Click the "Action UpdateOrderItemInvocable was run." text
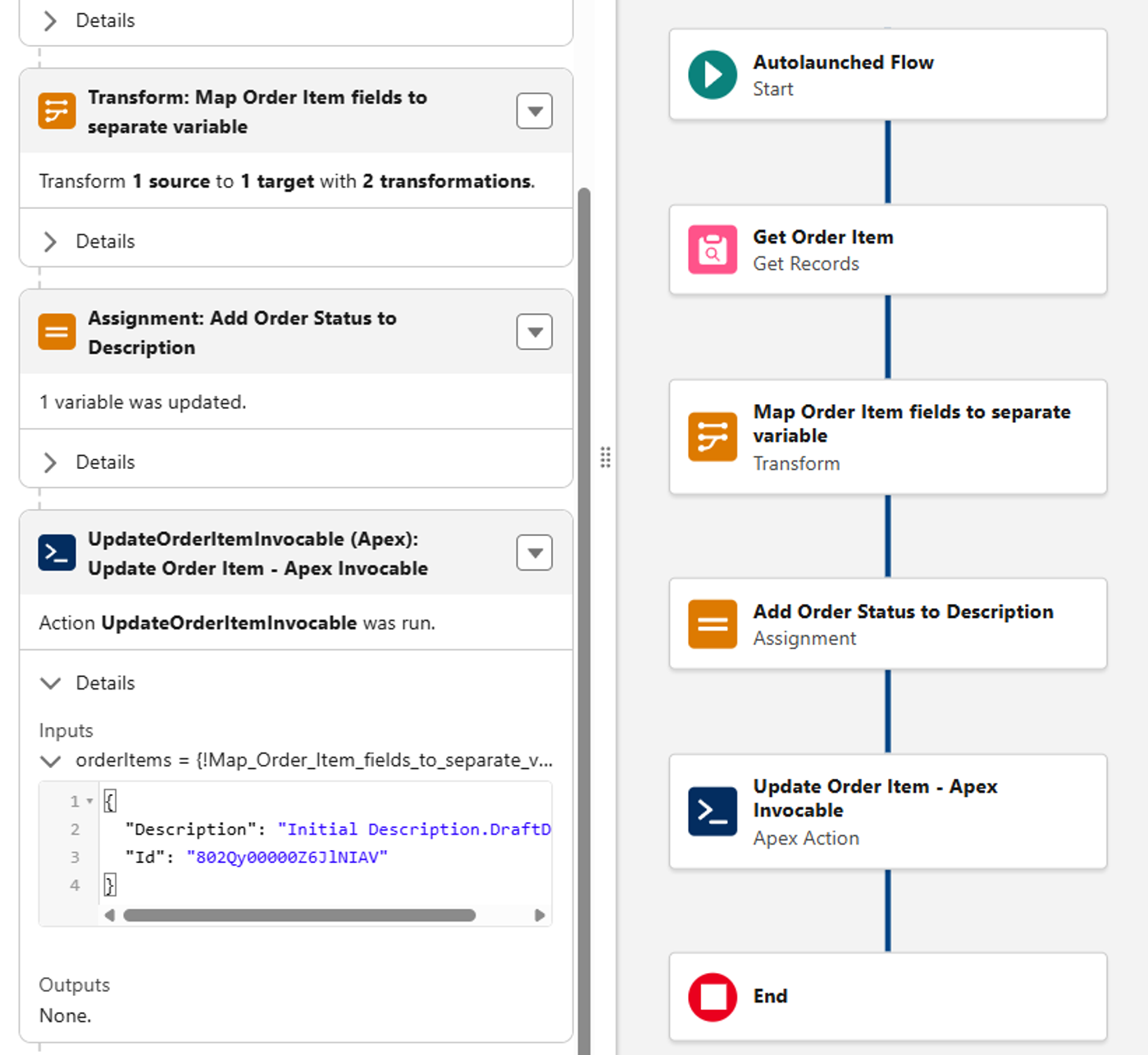Image resolution: width=1148 pixels, height=1055 pixels. (237, 623)
